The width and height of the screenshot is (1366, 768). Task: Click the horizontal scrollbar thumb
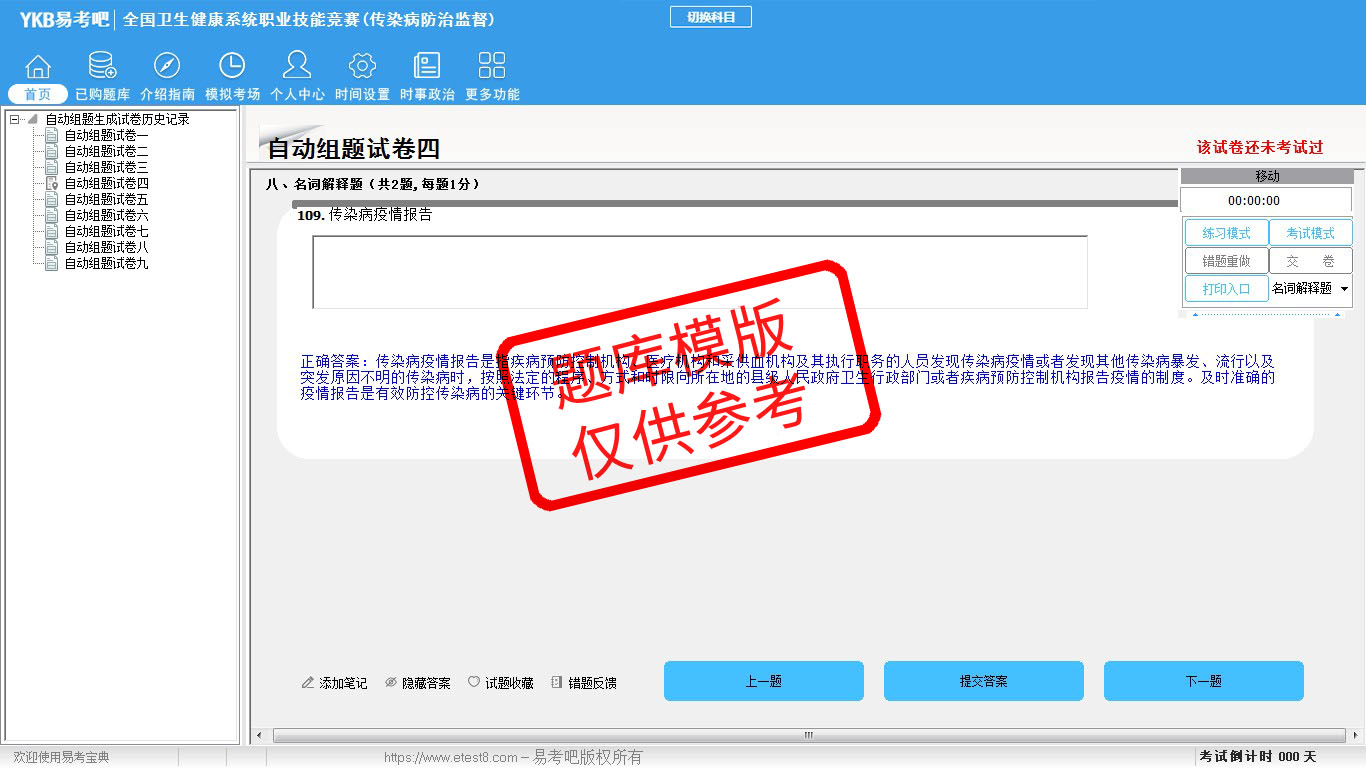pos(808,736)
